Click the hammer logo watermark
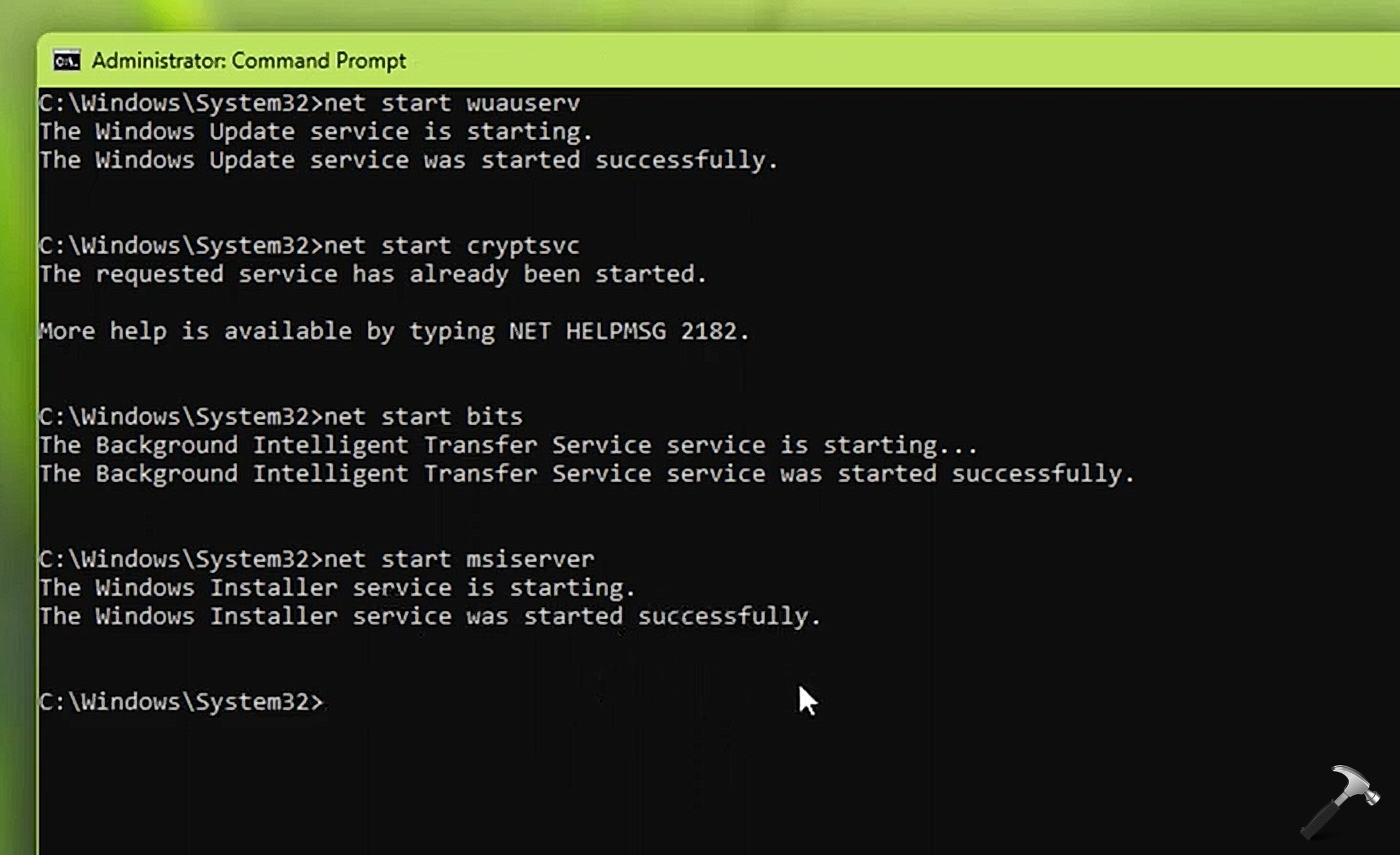Viewport: 1400px width, 855px height. pos(1340,801)
